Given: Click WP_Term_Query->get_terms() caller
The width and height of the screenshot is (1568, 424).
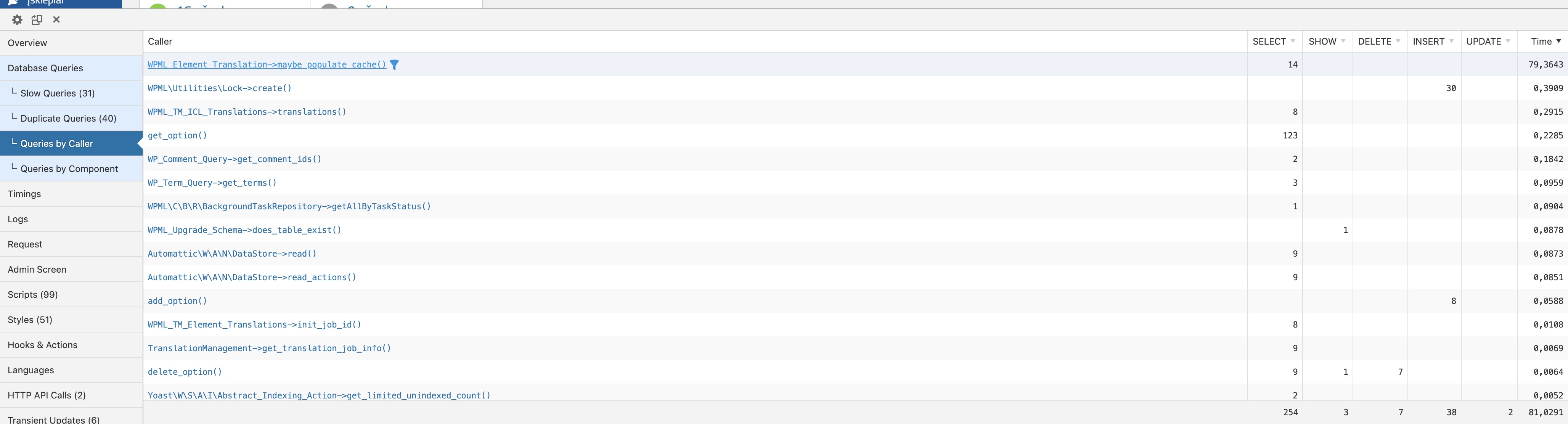Looking at the screenshot, I should coord(212,183).
